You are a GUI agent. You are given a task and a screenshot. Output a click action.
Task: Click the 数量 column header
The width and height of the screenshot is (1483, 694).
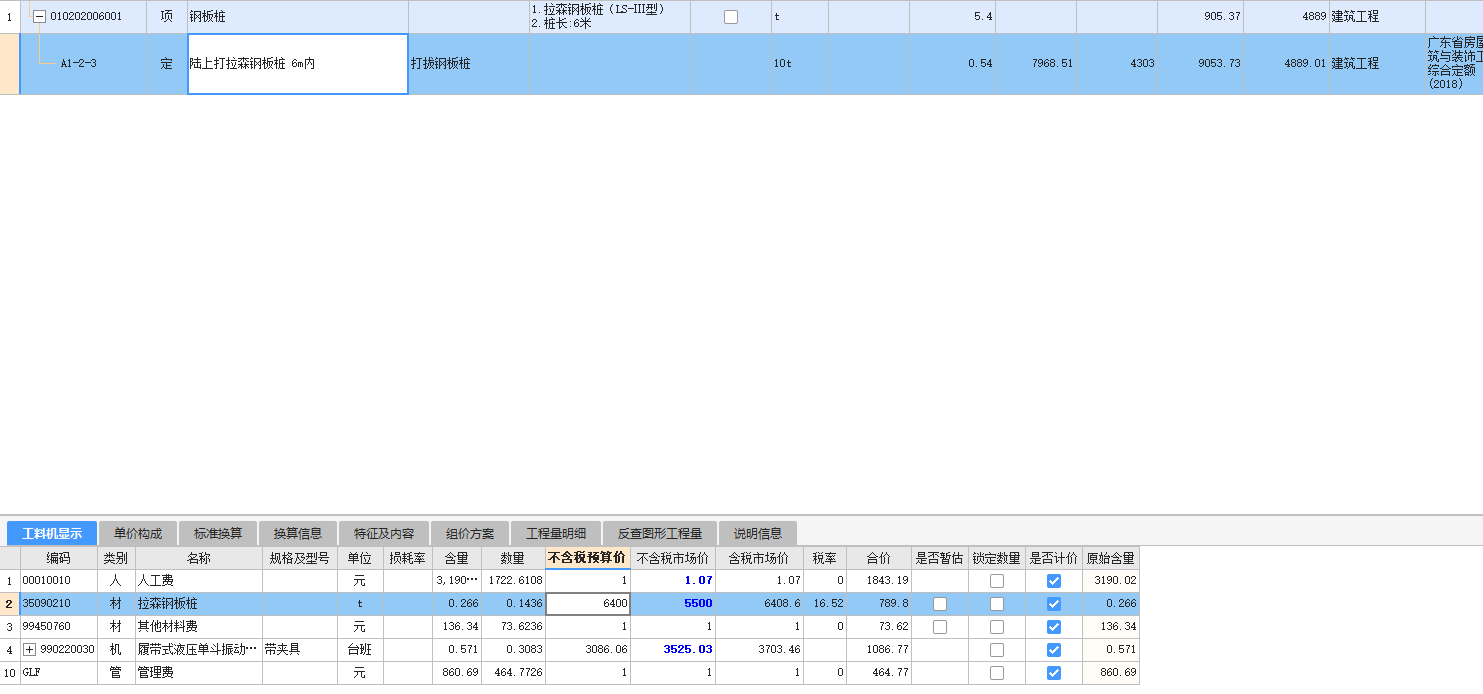pos(513,558)
